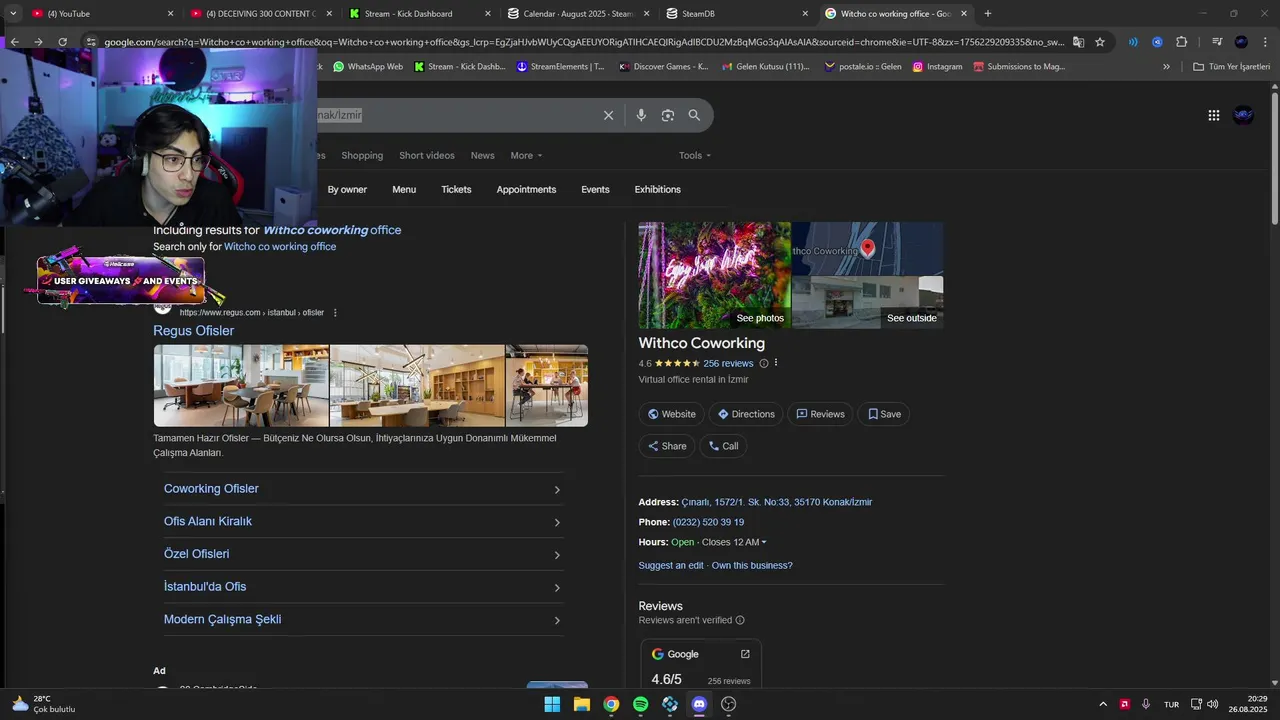
Task: Open the Chrome extensions puzzle icon
Action: click(x=1181, y=42)
